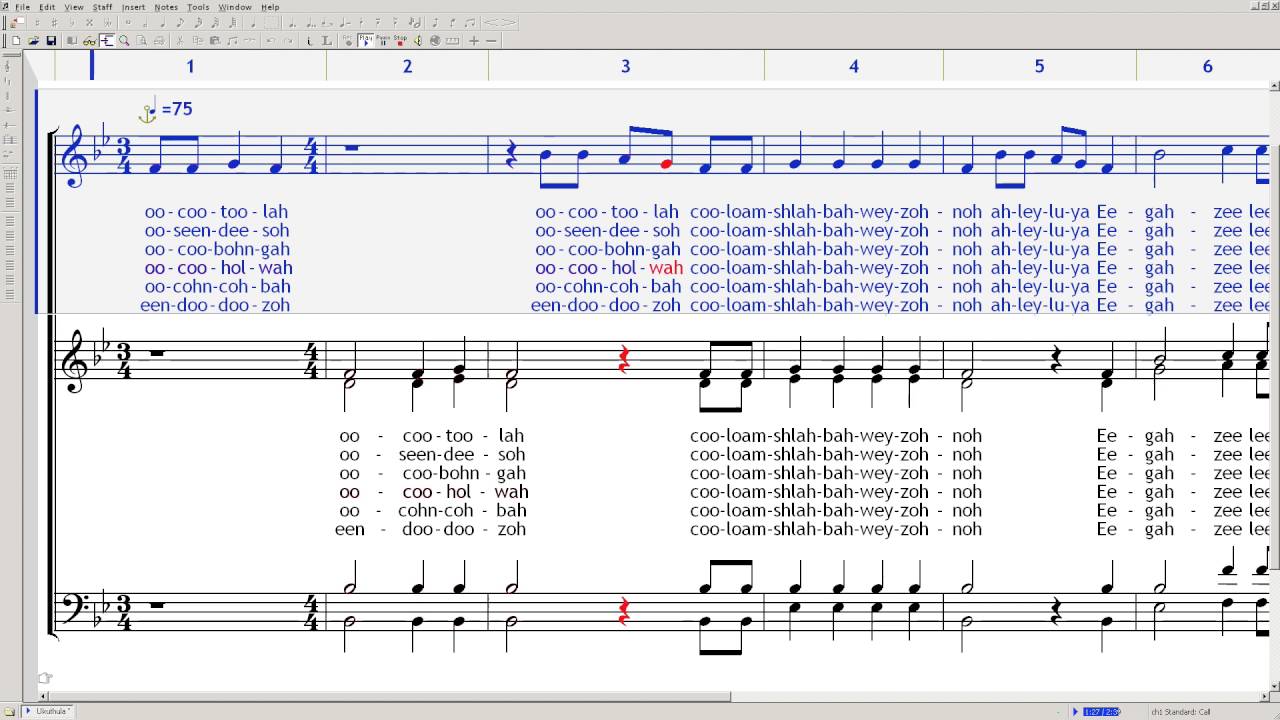Open the Tools menu

pos(198,7)
